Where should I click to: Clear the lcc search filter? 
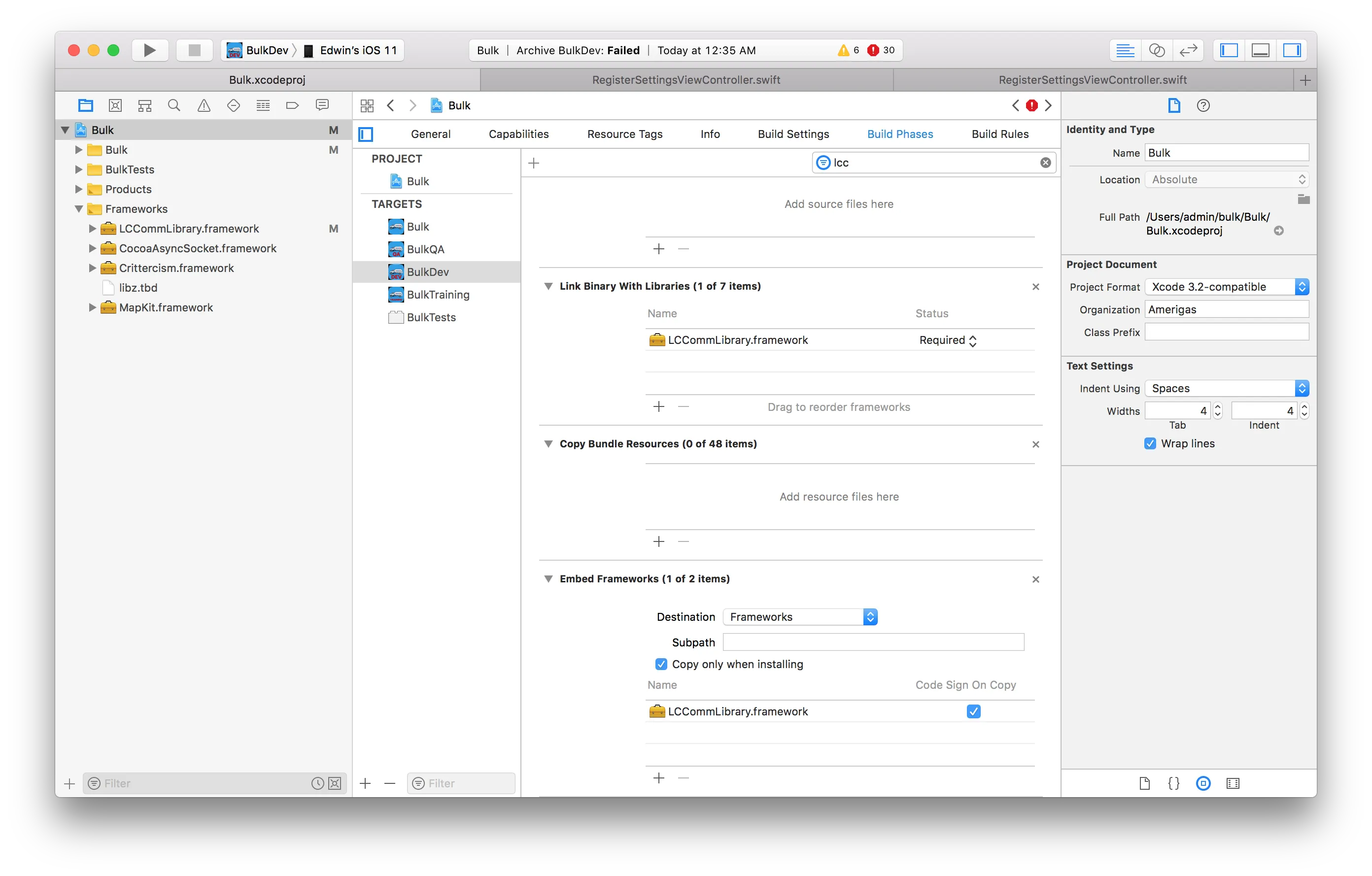click(1046, 162)
